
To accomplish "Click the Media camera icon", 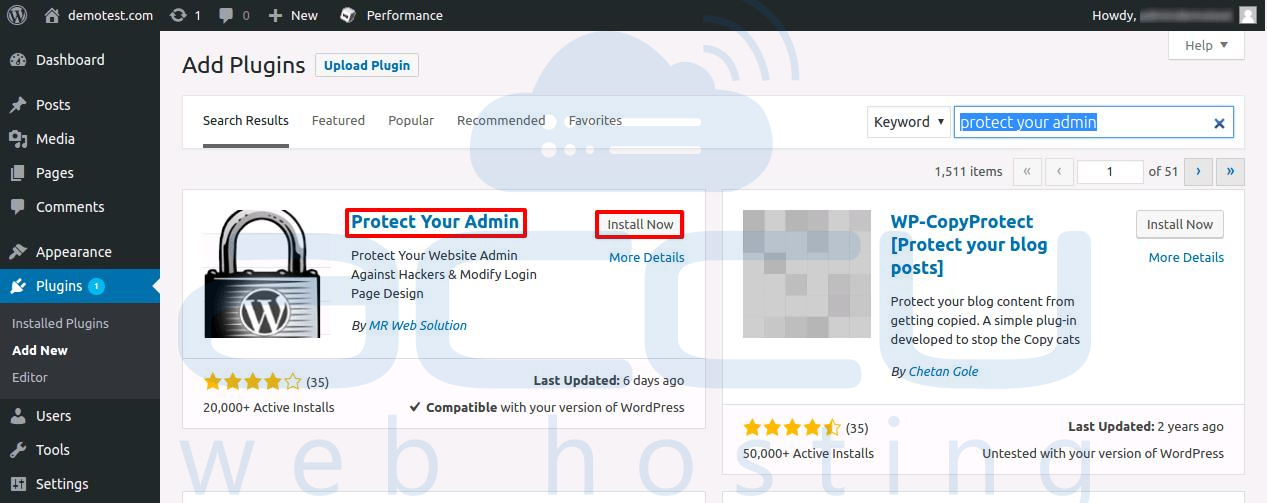I will pyautogui.click(x=18, y=139).
